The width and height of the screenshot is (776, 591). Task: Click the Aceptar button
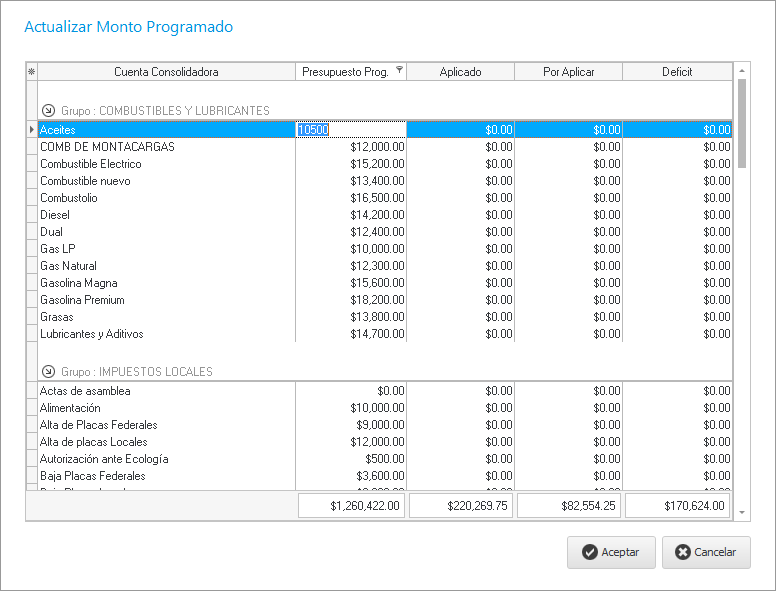click(x=611, y=552)
